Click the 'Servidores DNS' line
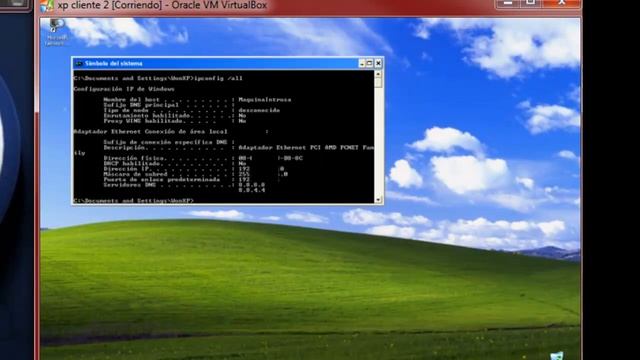Image resolution: width=640 pixels, height=360 pixels. tap(184, 184)
